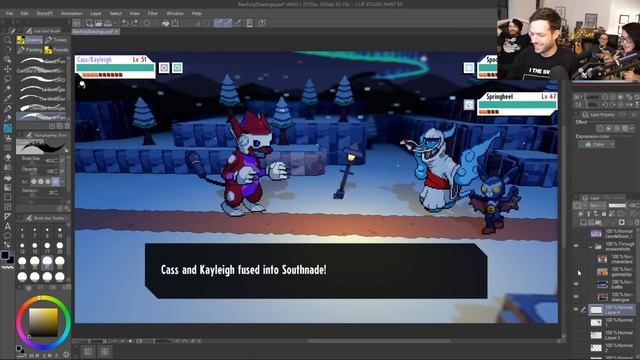
Task: Open the Layer menu
Action: point(96,13)
